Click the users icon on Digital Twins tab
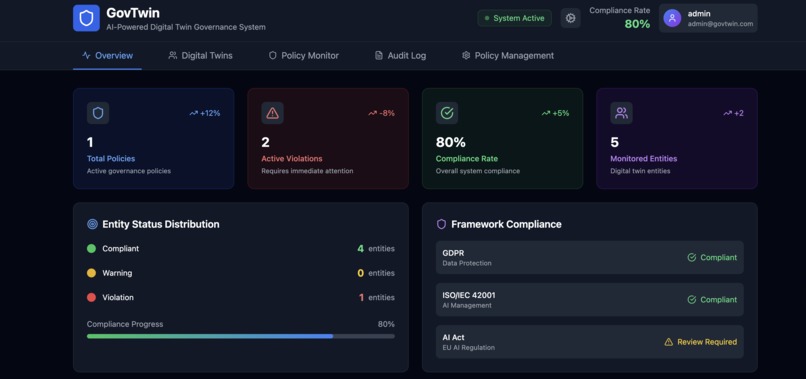 tap(173, 55)
